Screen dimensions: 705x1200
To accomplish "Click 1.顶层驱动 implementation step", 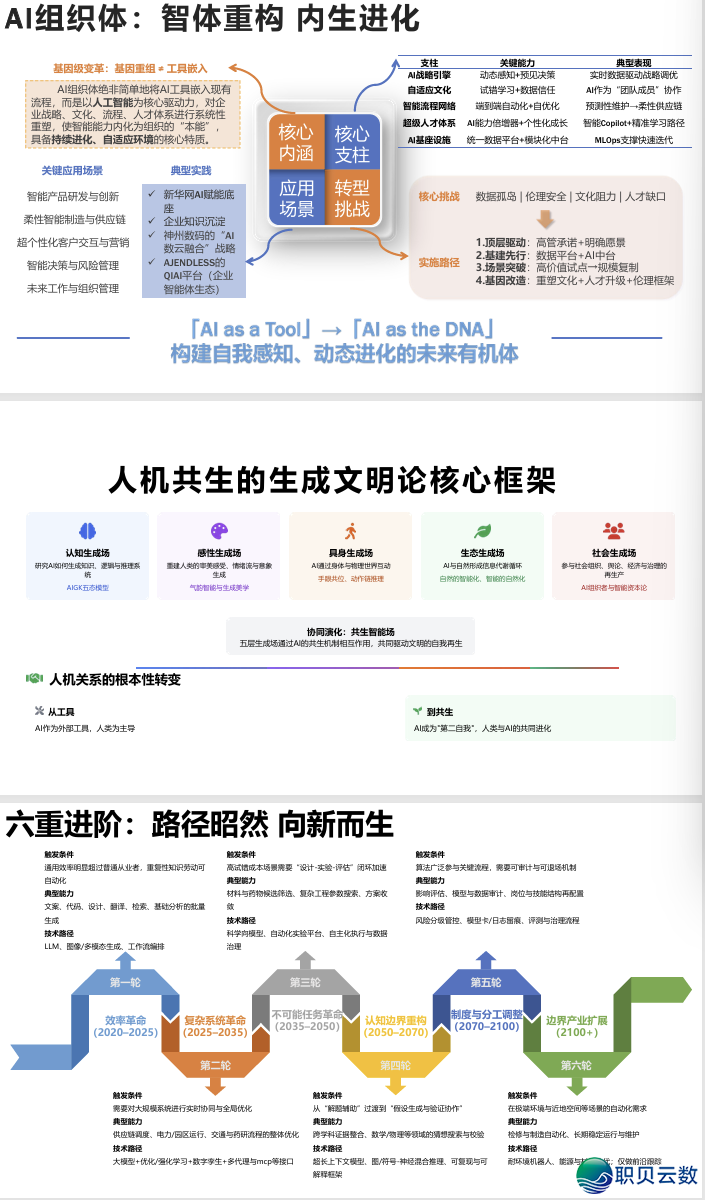I will (551, 242).
